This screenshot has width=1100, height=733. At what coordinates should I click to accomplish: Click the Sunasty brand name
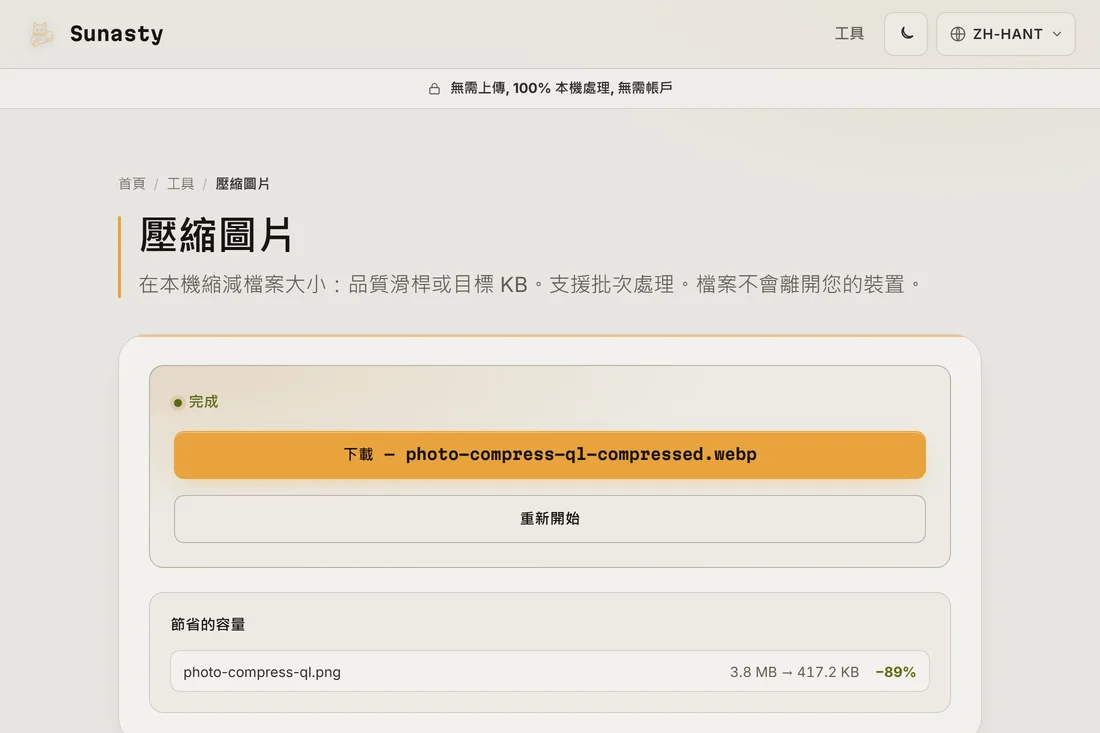(116, 34)
